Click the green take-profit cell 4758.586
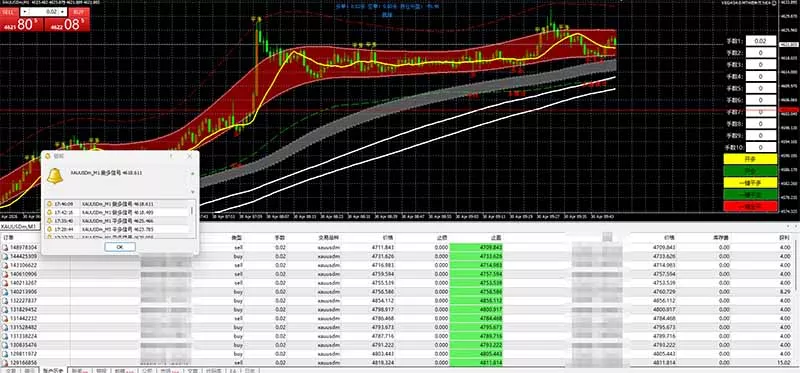Image resolution: width=800 pixels, height=373 pixels. (x=476, y=292)
